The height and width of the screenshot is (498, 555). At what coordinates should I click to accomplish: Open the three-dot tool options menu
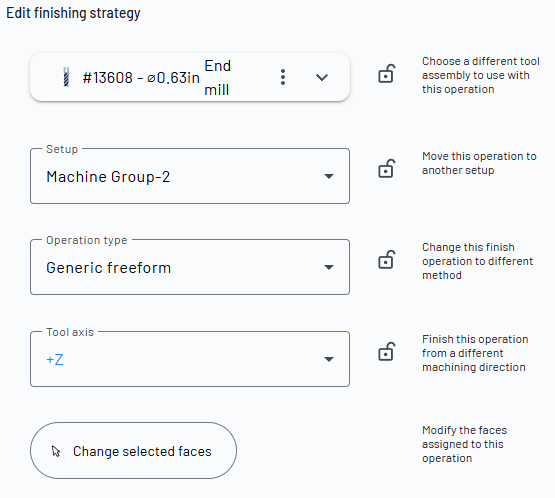tap(283, 77)
